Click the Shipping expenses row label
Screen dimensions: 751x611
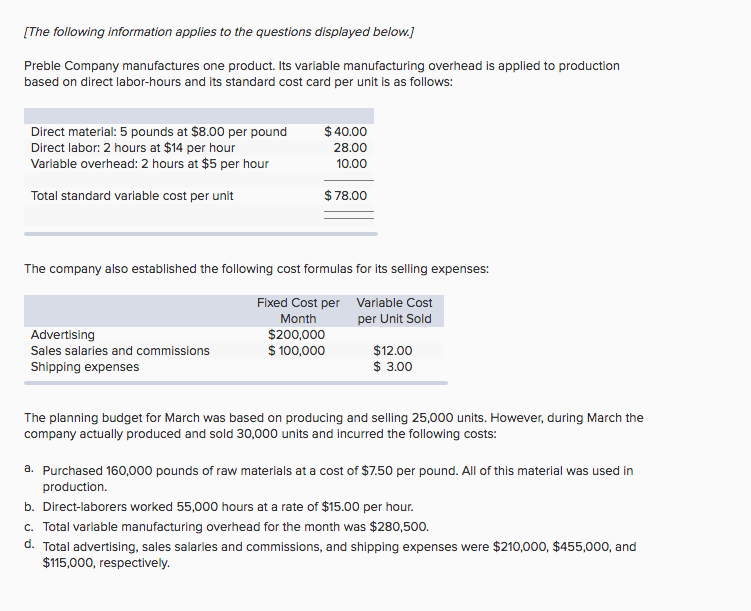[x=85, y=367]
